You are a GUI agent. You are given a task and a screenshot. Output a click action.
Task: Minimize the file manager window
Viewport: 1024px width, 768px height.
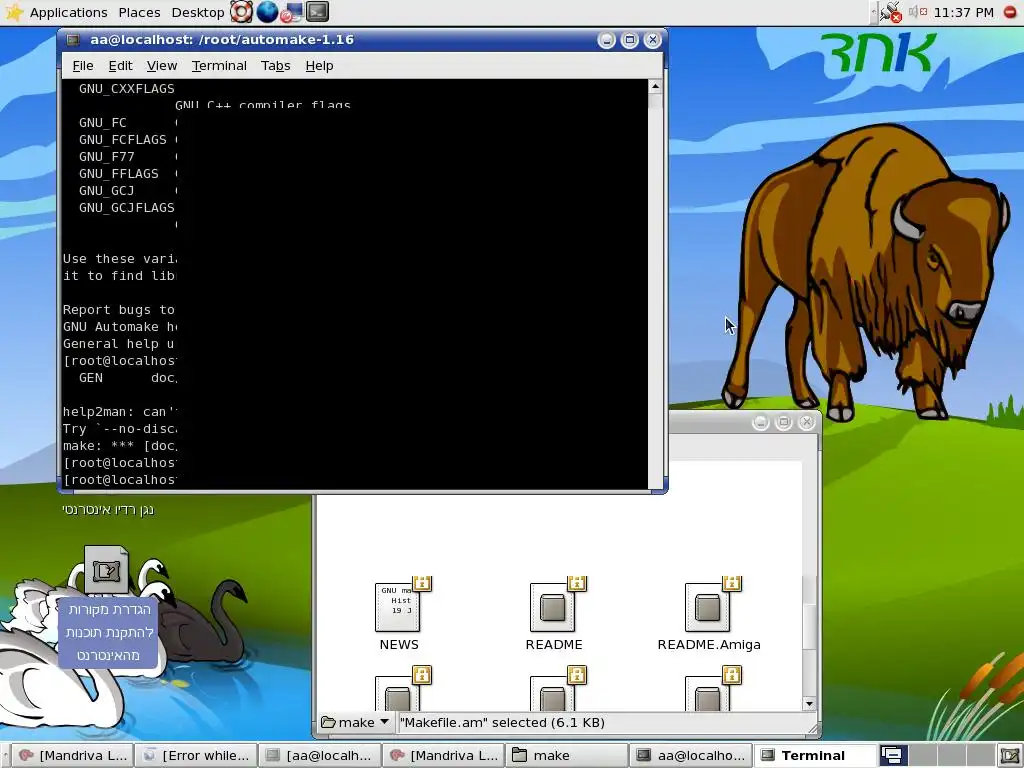(x=760, y=422)
